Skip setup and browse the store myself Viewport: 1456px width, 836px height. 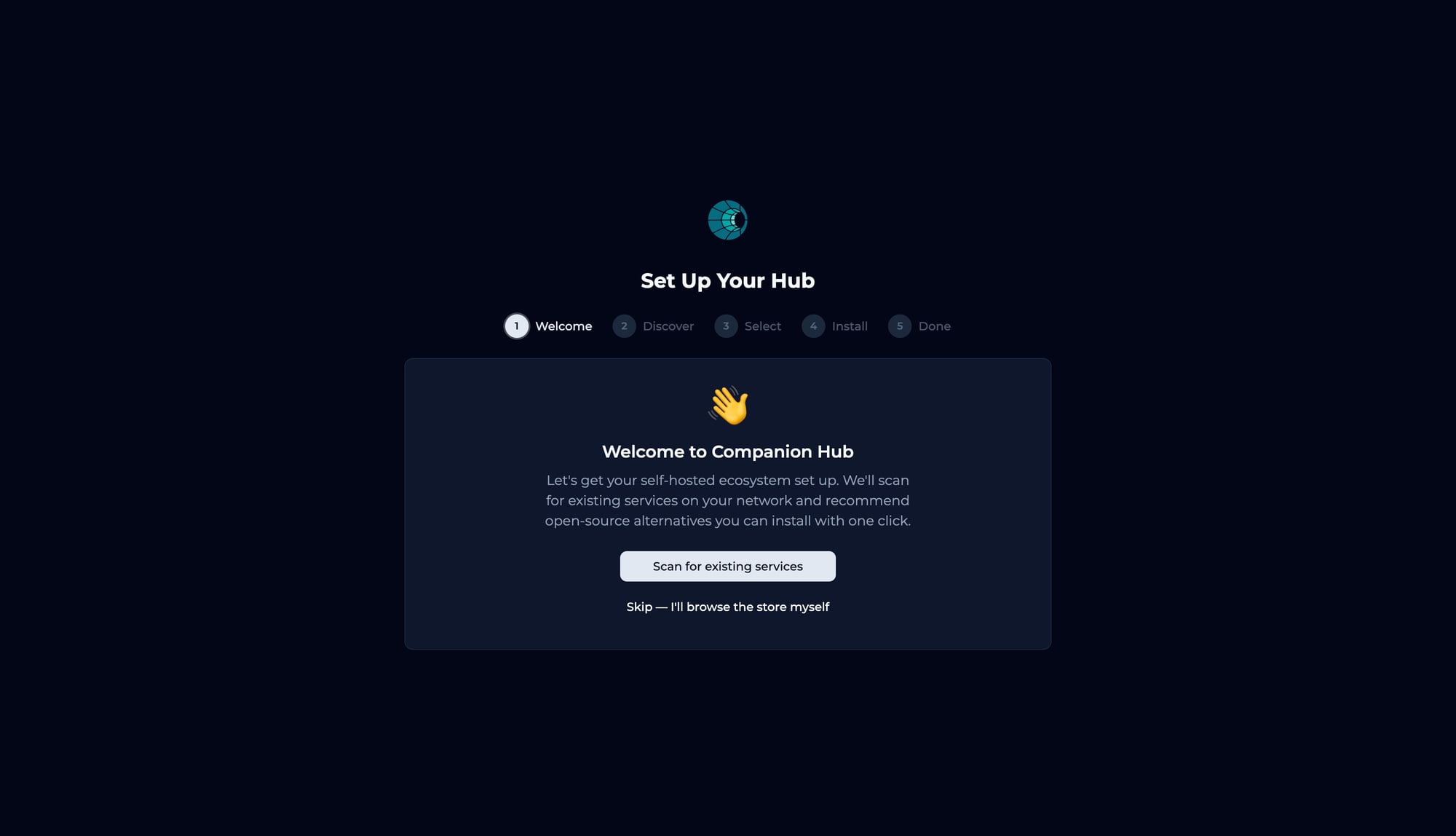tap(728, 607)
